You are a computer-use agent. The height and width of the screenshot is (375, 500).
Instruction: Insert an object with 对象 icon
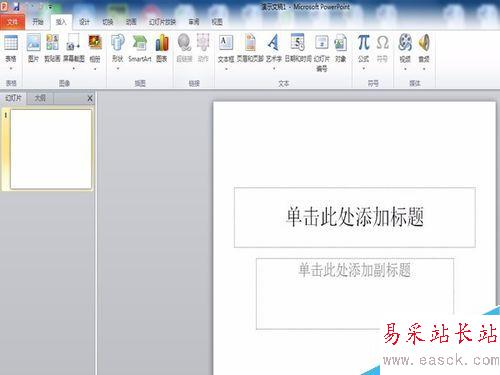click(x=340, y=43)
